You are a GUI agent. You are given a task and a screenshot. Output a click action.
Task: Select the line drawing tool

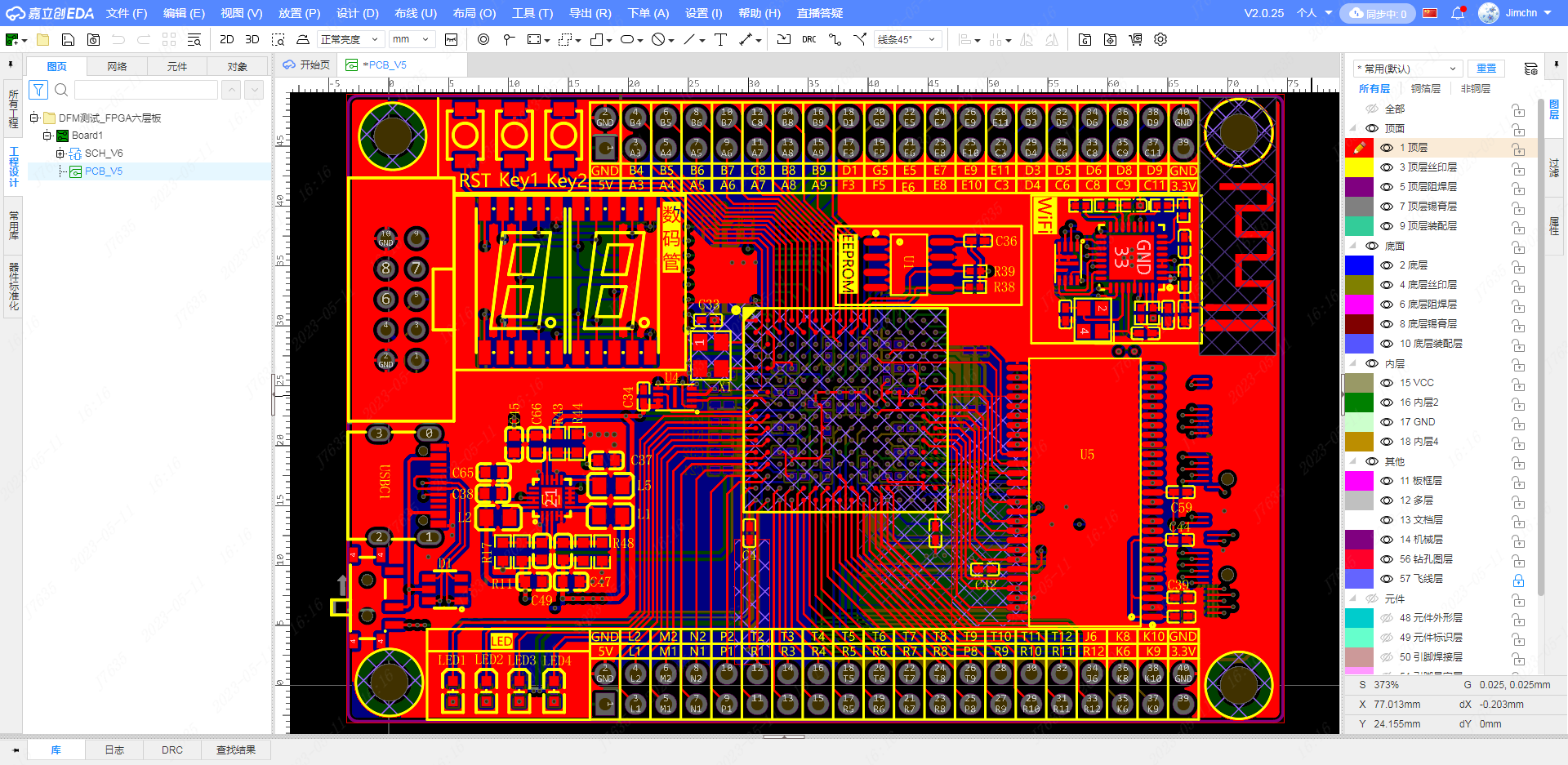pos(690,39)
